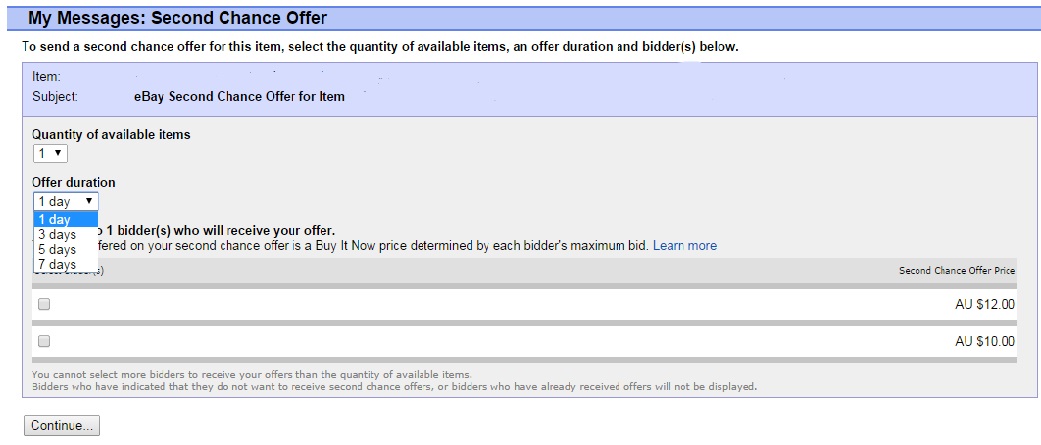Pick "5 days" in the duration list
The width and height of the screenshot is (1041, 445).
click(x=56, y=249)
